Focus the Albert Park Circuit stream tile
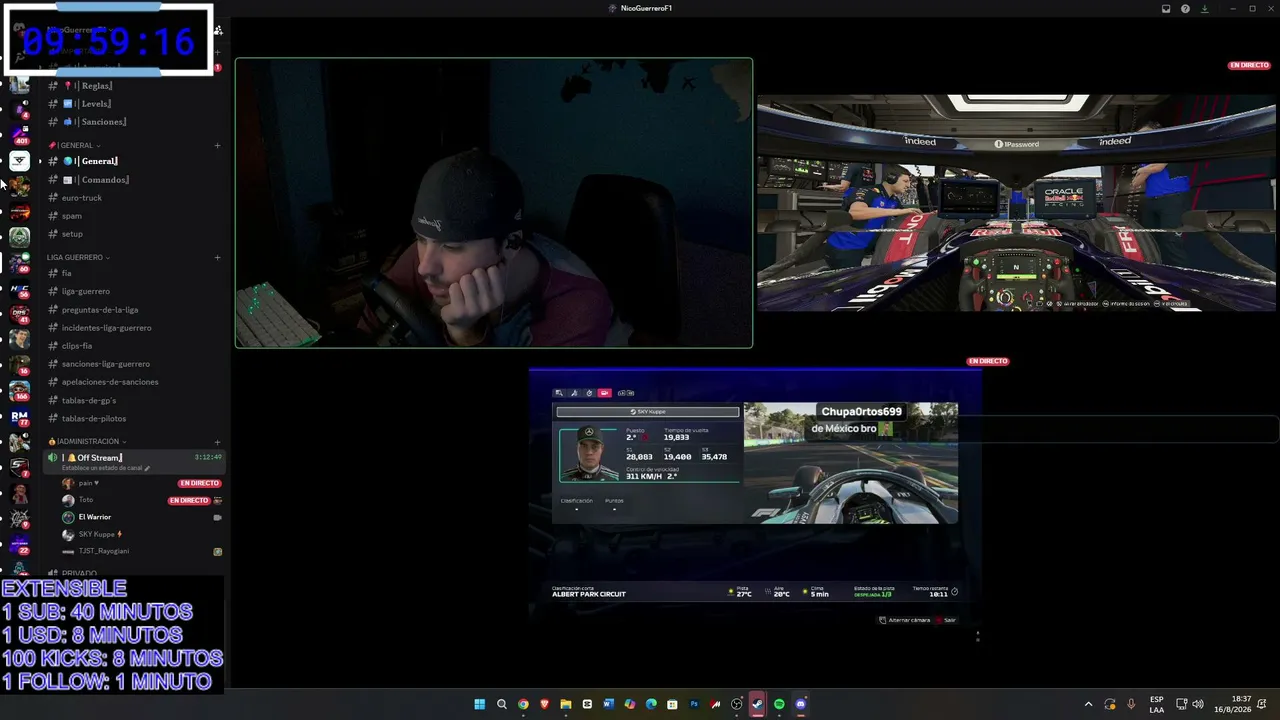This screenshot has height=720, width=1280. point(755,500)
